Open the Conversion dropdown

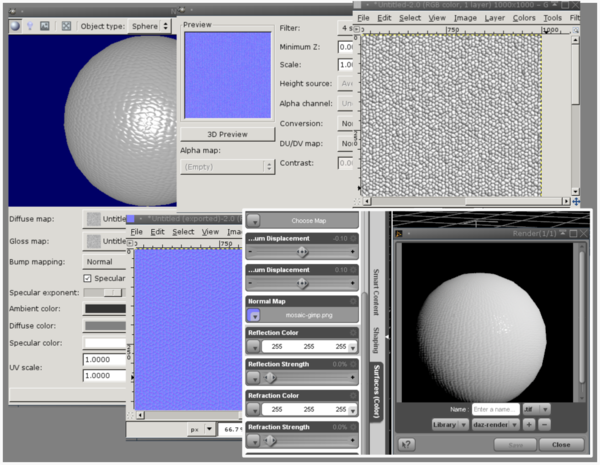pos(345,123)
